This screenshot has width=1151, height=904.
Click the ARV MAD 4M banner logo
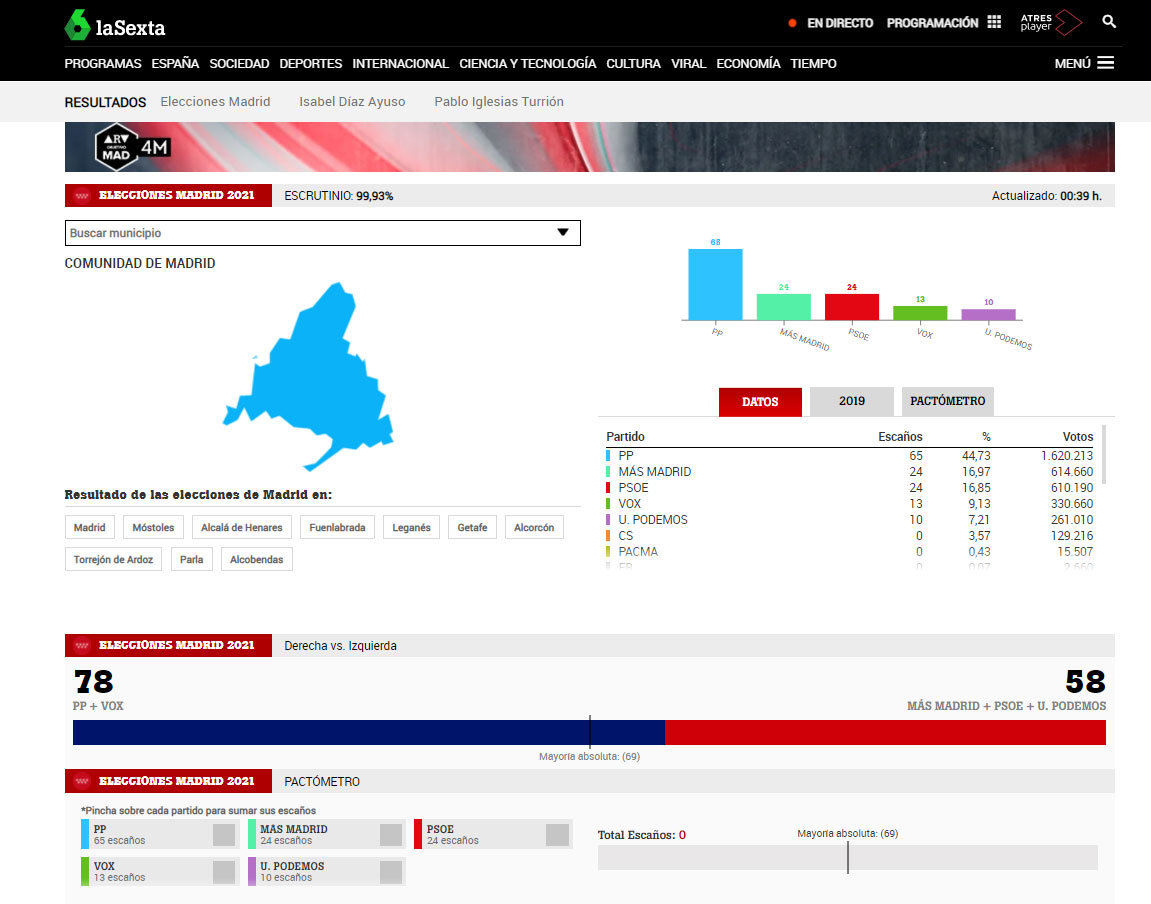(132, 147)
